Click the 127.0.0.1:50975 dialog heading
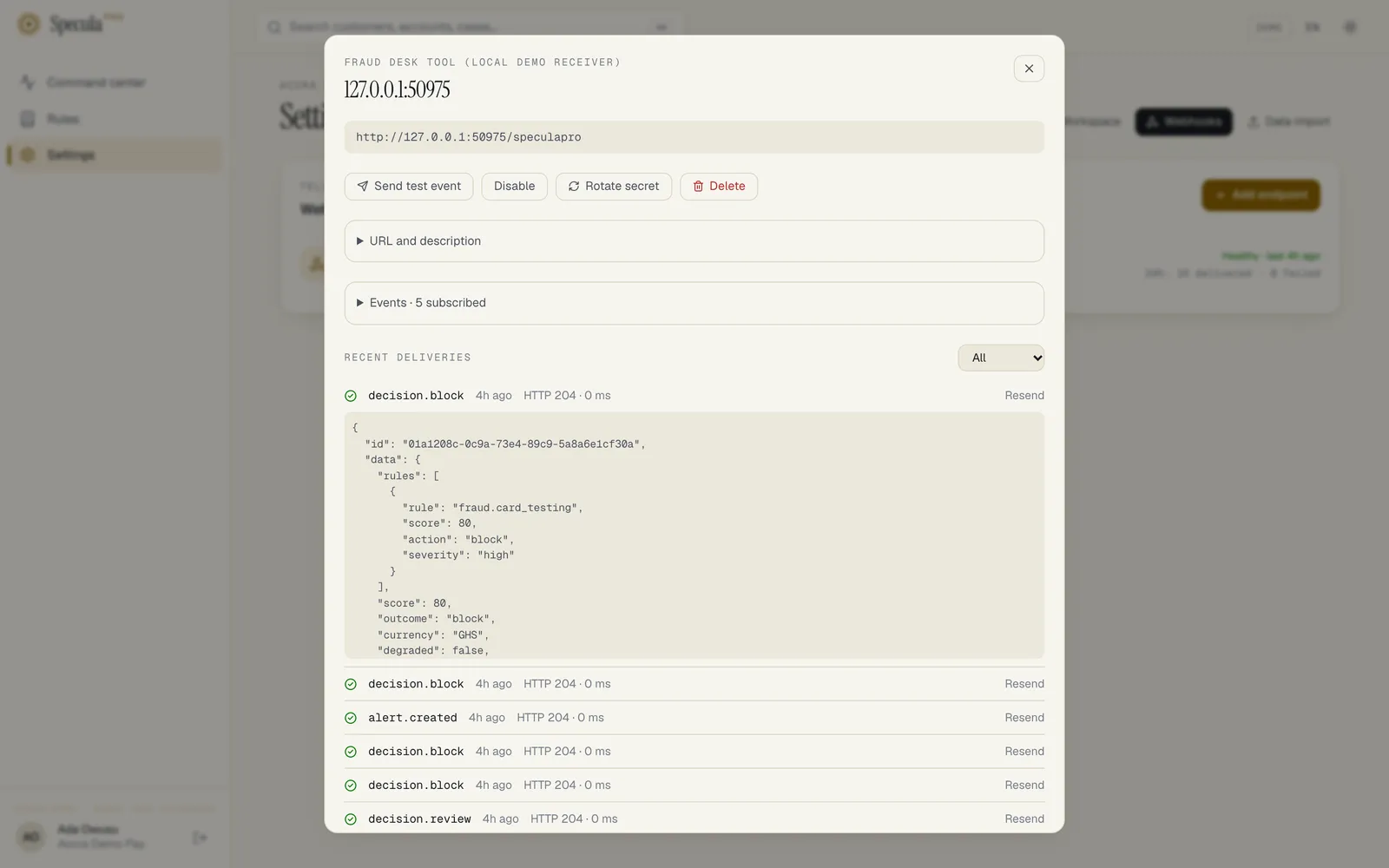This screenshot has height=868, width=1389. click(397, 89)
